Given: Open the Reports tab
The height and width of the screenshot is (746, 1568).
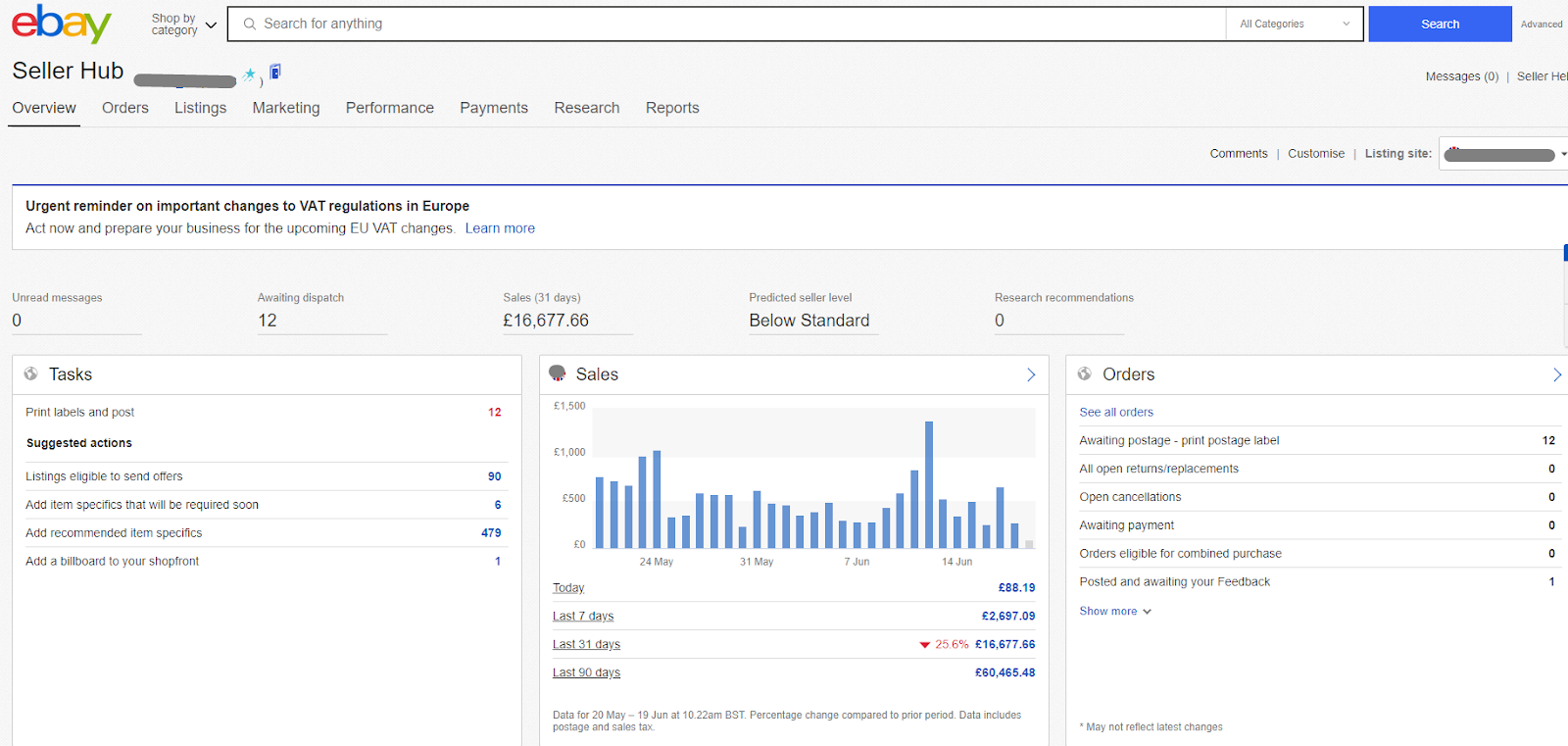Looking at the screenshot, I should pyautogui.click(x=672, y=108).
